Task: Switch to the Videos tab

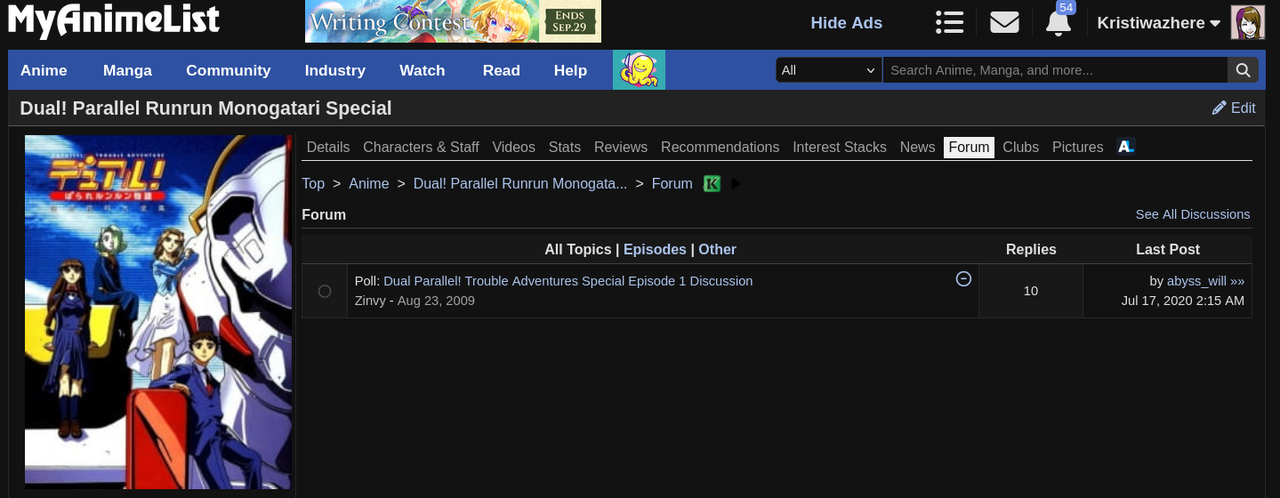Action: coord(514,147)
